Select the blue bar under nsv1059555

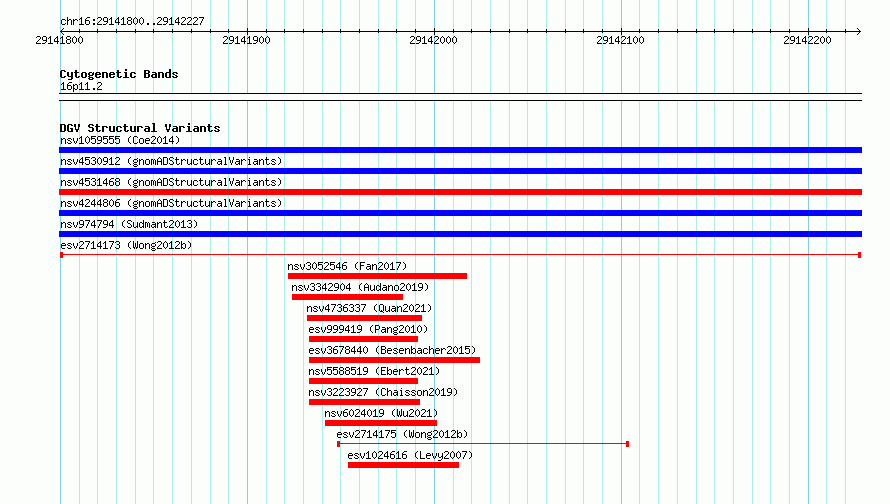pos(460,150)
